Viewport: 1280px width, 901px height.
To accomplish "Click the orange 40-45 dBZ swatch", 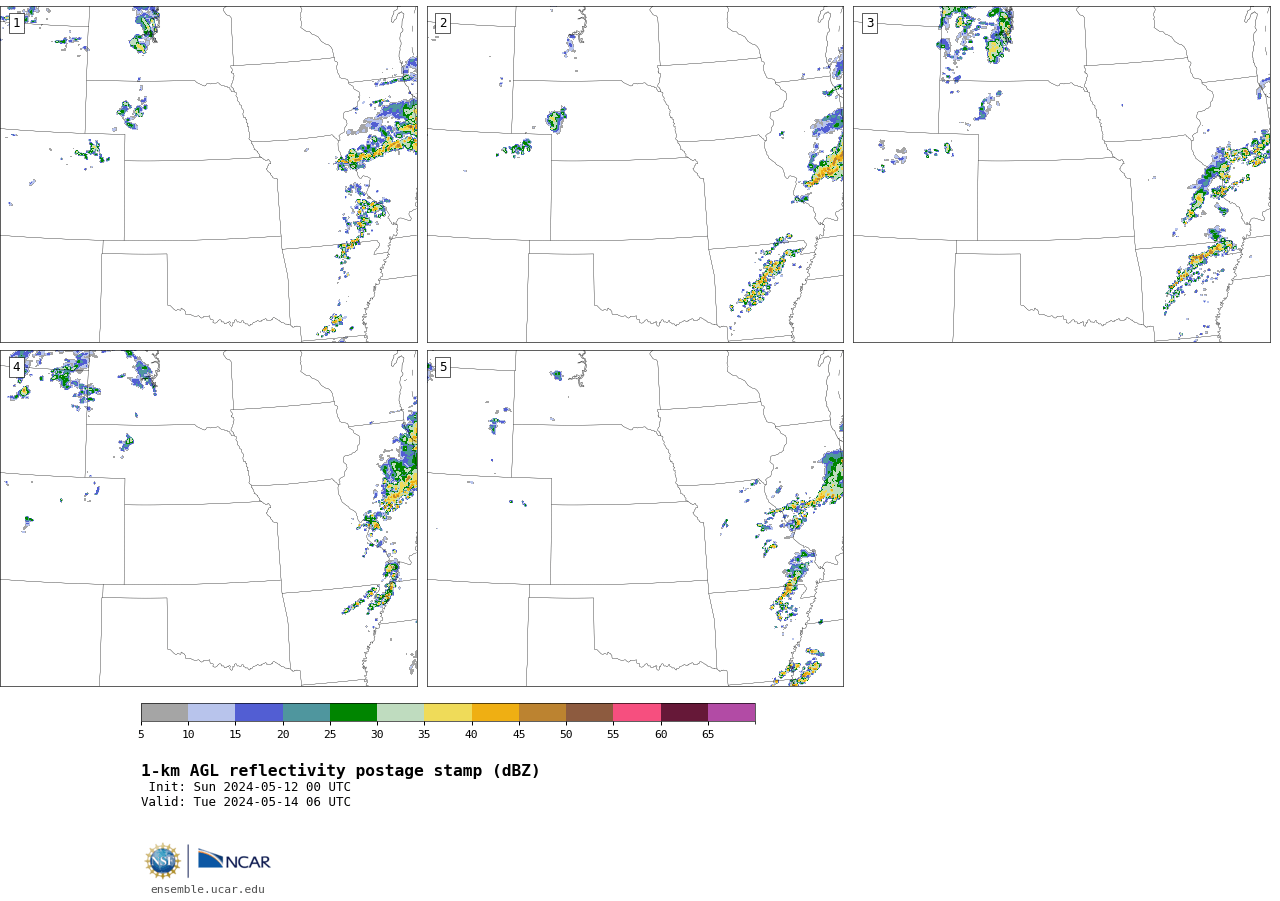I will 495,712.
